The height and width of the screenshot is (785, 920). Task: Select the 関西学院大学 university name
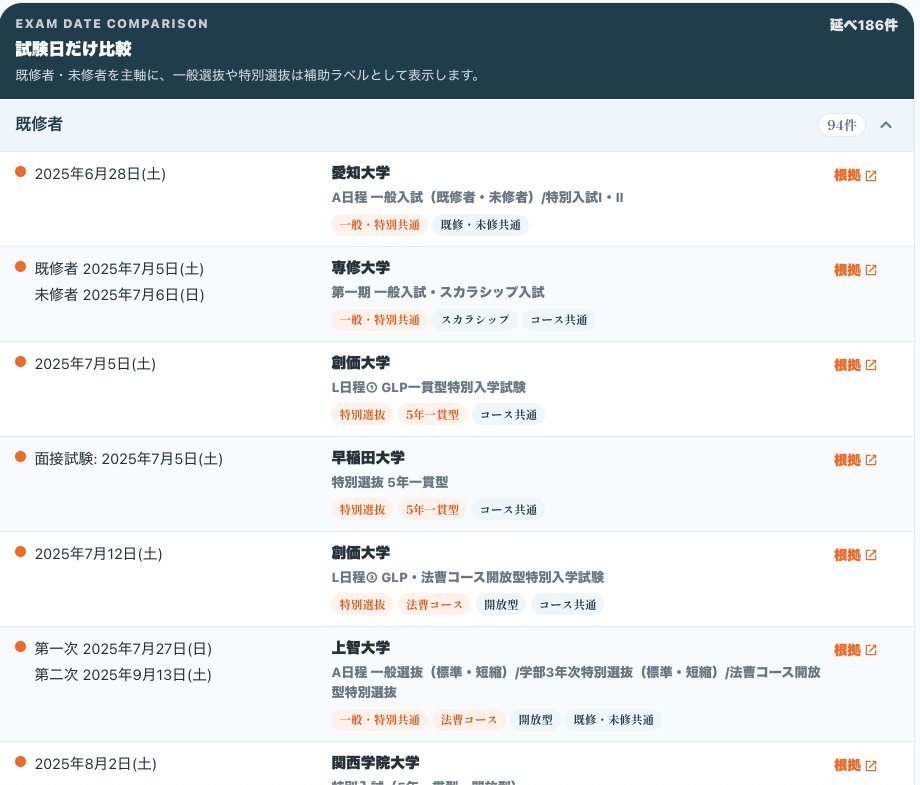click(x=375, y=763)
